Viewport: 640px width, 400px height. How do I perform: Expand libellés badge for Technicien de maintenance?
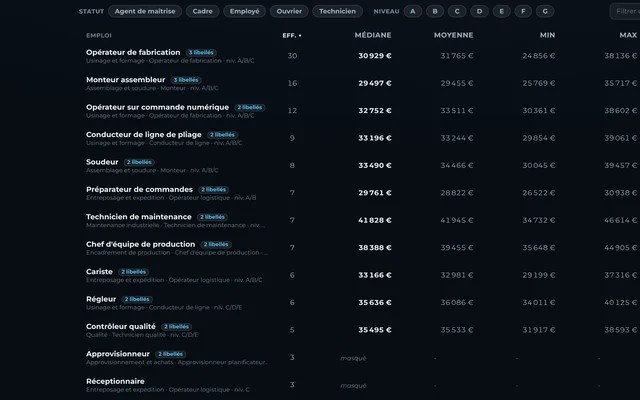[212, 217]
